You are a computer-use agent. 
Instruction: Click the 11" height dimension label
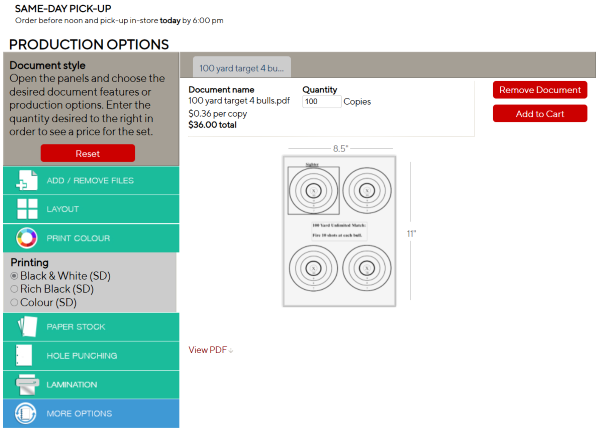click(411, 233)
